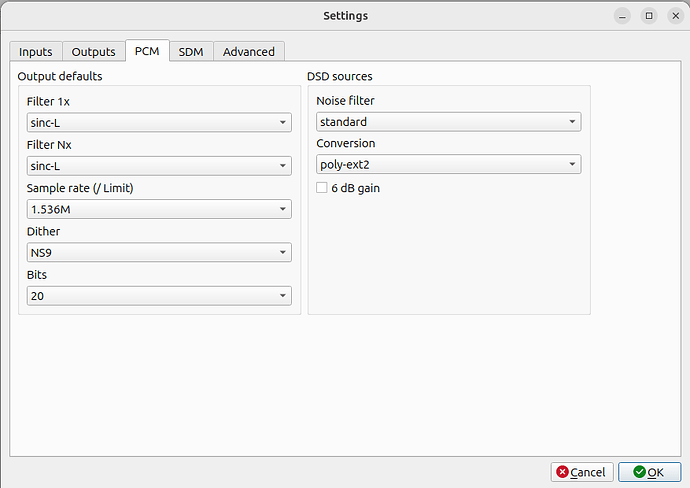Click the Filter 1x dropdown arrow
Image resolution: width=690 pixels, height=488 pixels.
283,122
